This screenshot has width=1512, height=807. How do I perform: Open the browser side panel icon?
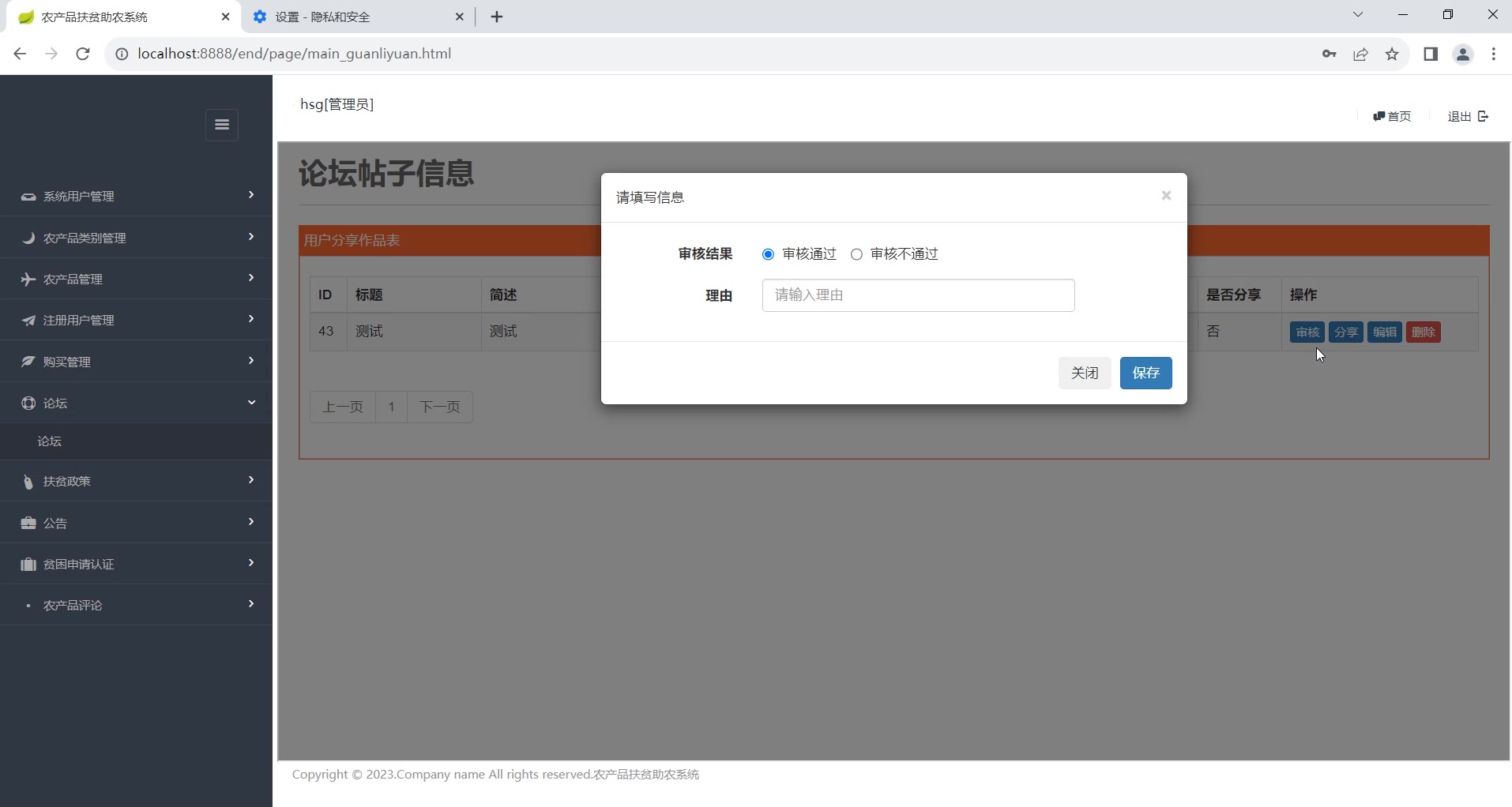click(x=1431, y=54)
